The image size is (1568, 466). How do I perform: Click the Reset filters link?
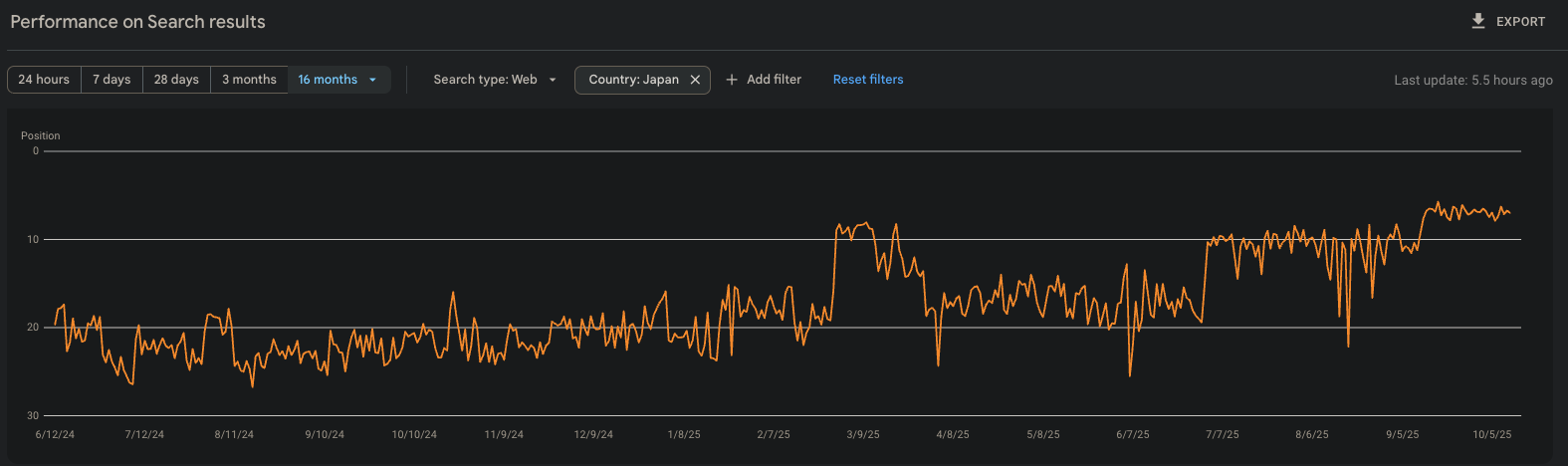click(x=868, y=80)
